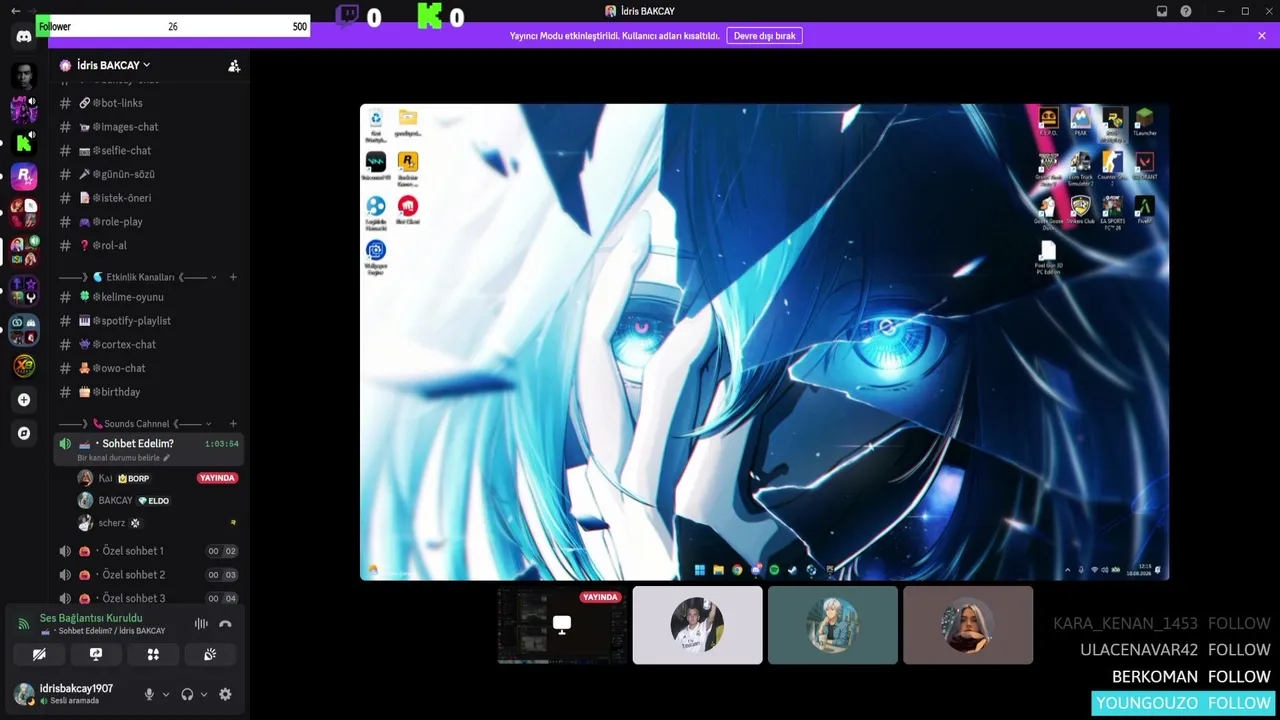Select user Kai in the voice channel
1280x720 pixels.
coord(157,478)
